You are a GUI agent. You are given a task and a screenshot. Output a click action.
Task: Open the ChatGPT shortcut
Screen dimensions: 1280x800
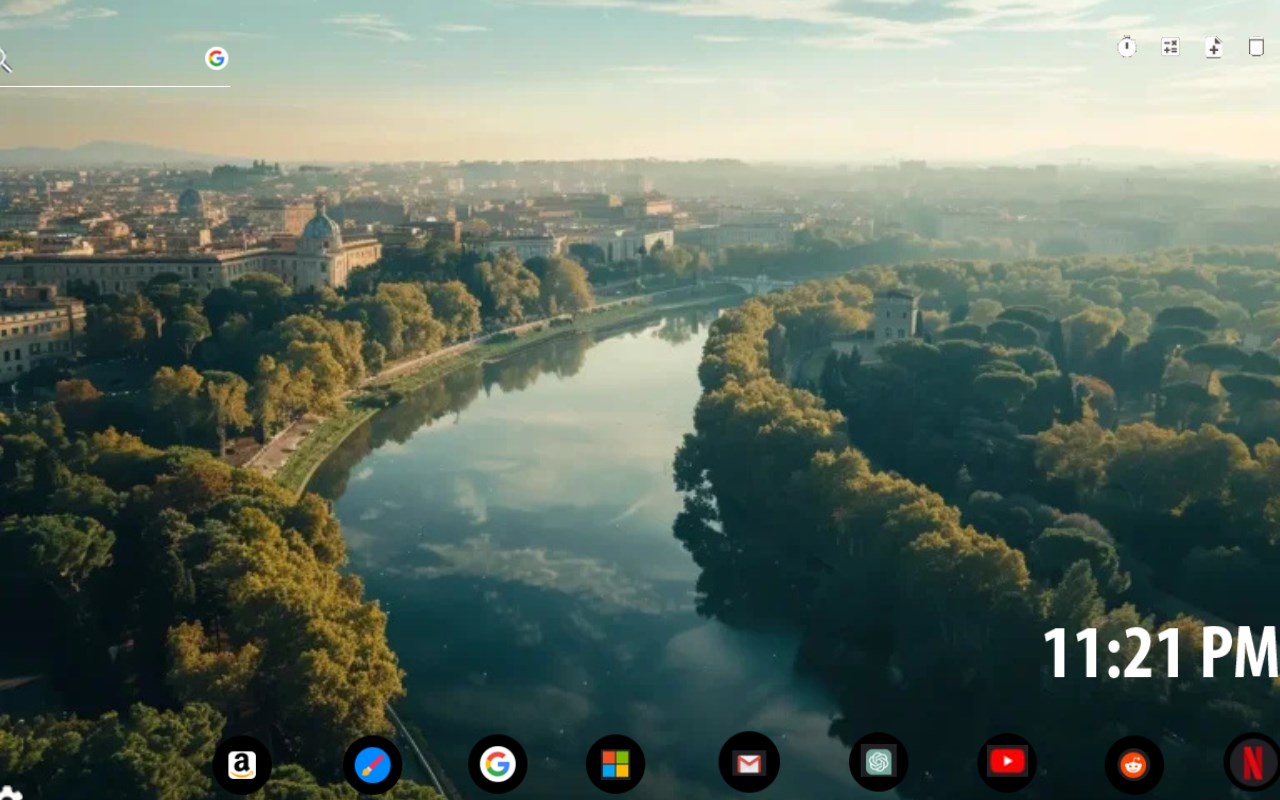coord(879,762)
